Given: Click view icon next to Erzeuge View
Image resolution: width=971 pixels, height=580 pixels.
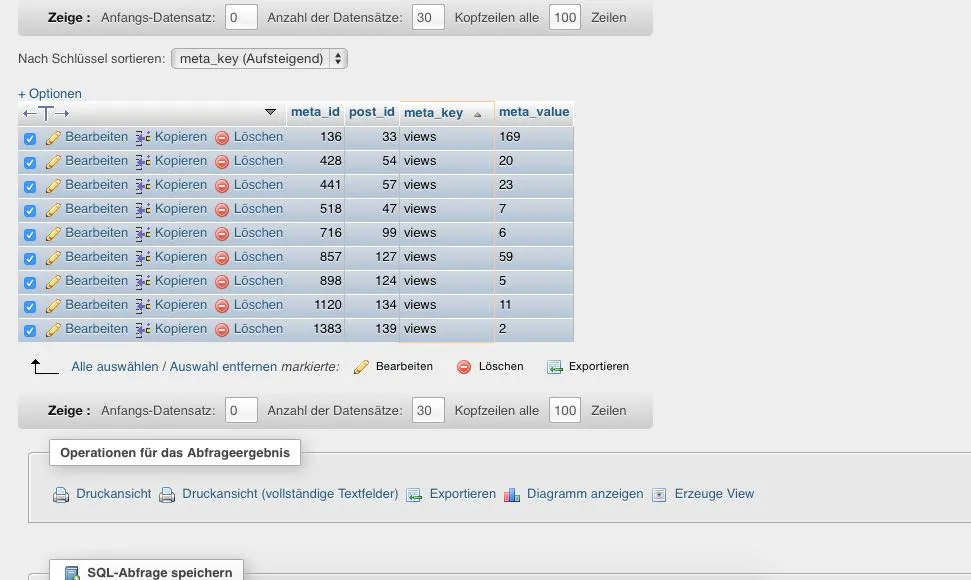Looking at the screenshot, I should coord(660,495).
